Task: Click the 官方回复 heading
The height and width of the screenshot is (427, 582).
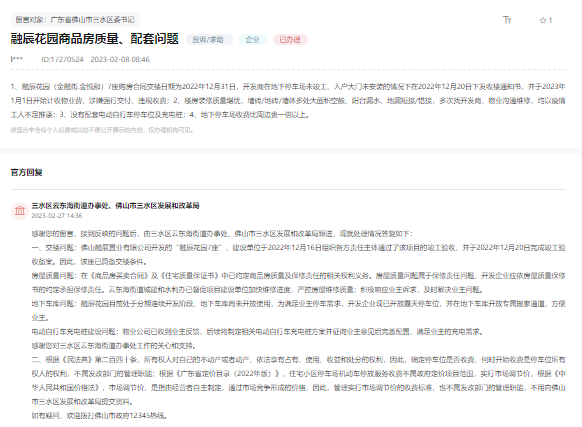Action: tap(26, 172)
